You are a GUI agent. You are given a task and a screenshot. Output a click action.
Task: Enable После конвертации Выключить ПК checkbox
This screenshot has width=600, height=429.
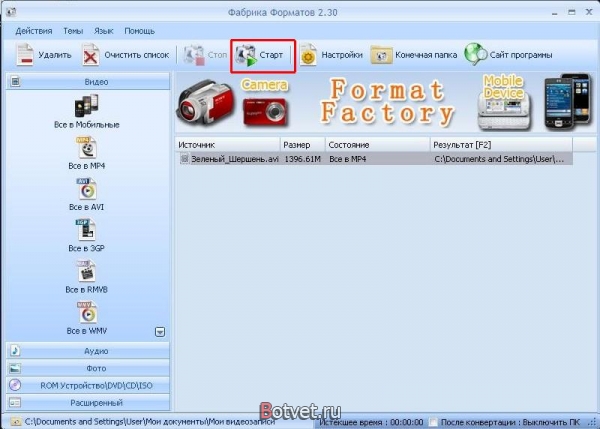coord(433,422)
